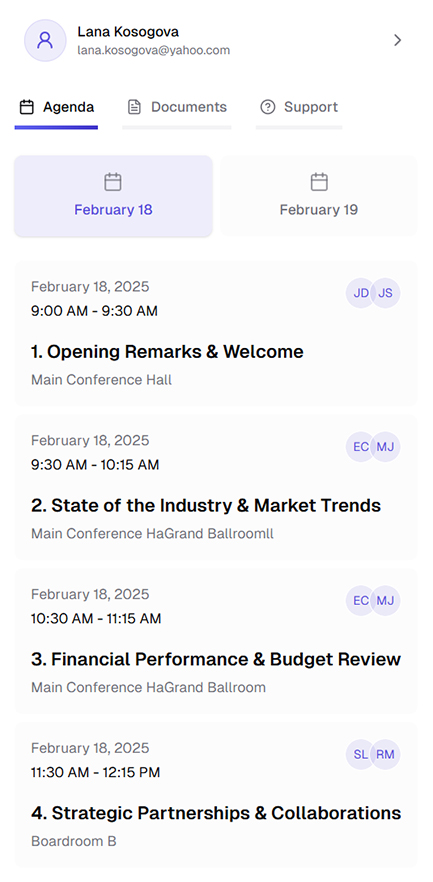Click MJ avatar on Financial Performance session
Image resolution: width=433 pixels, height=882 pixels.
386,601
